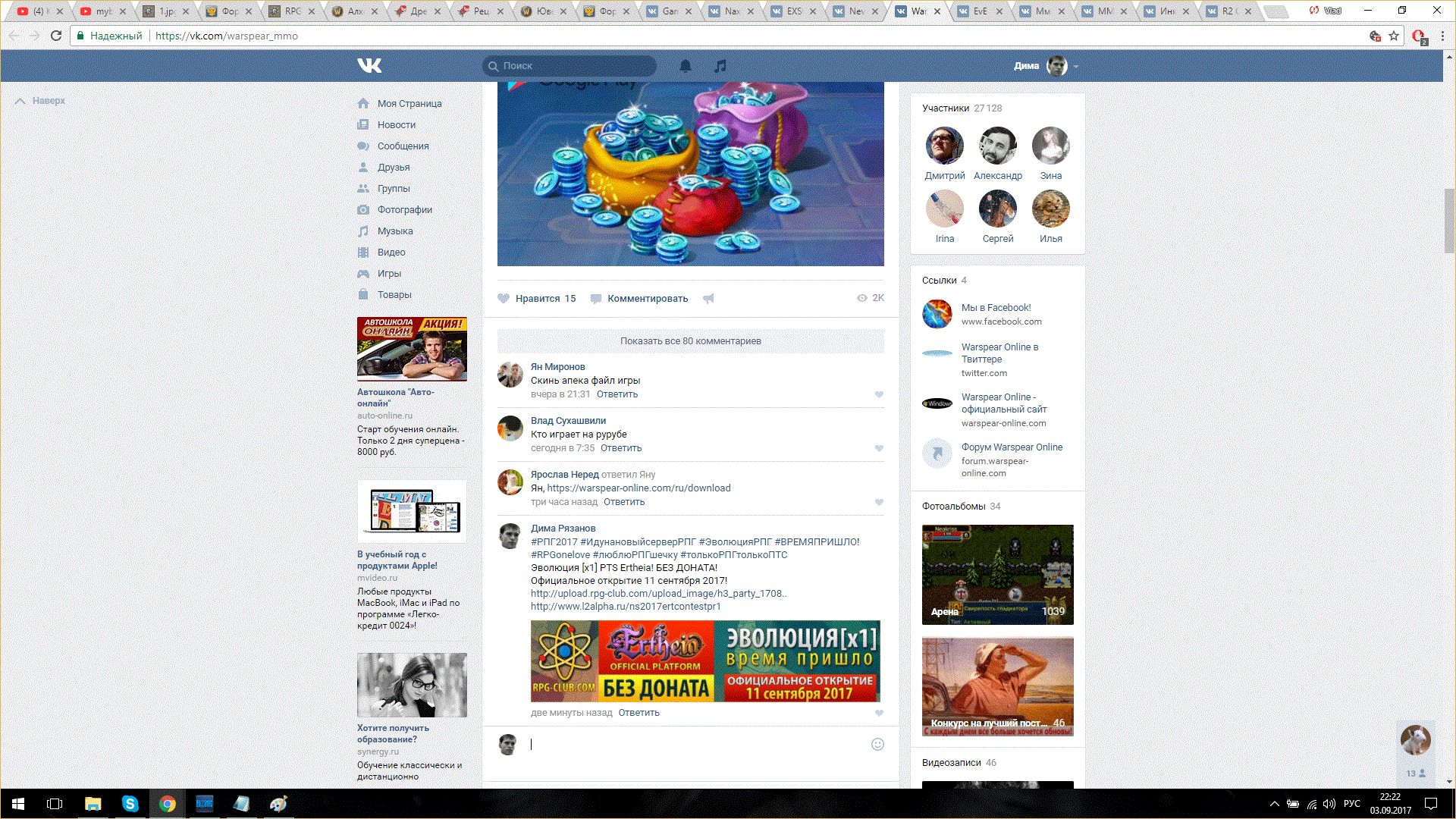Click the РУС language indicator

point(1352,804)
